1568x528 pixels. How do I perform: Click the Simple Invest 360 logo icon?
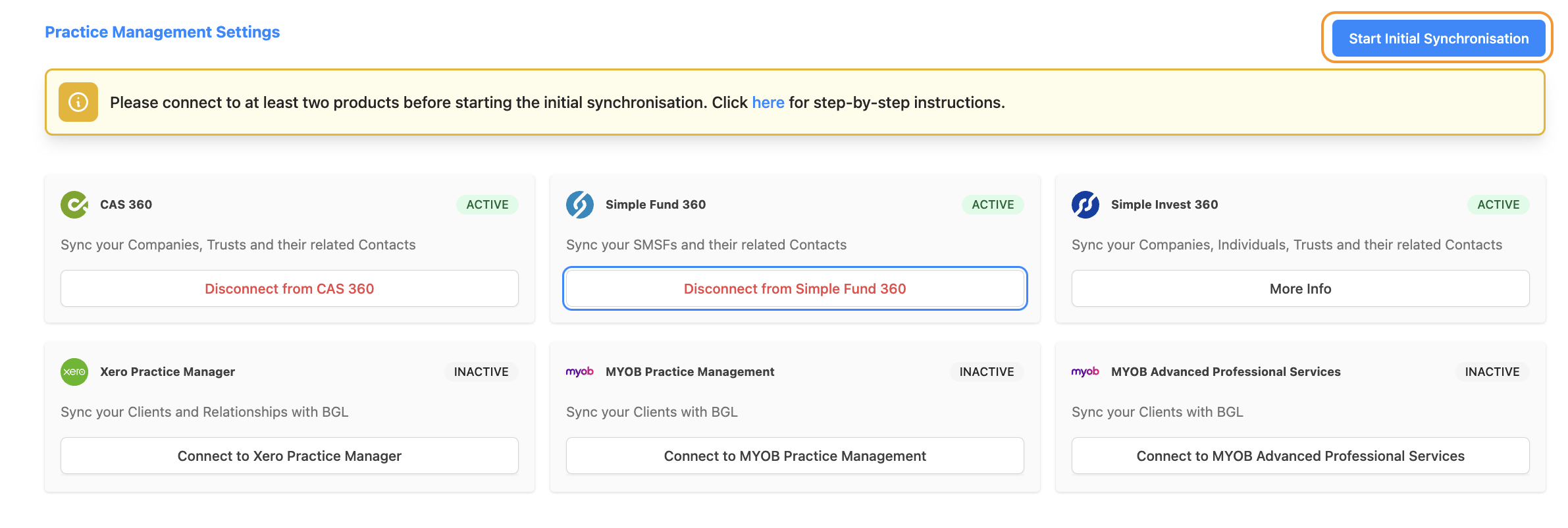click(x=1085, y=205)
